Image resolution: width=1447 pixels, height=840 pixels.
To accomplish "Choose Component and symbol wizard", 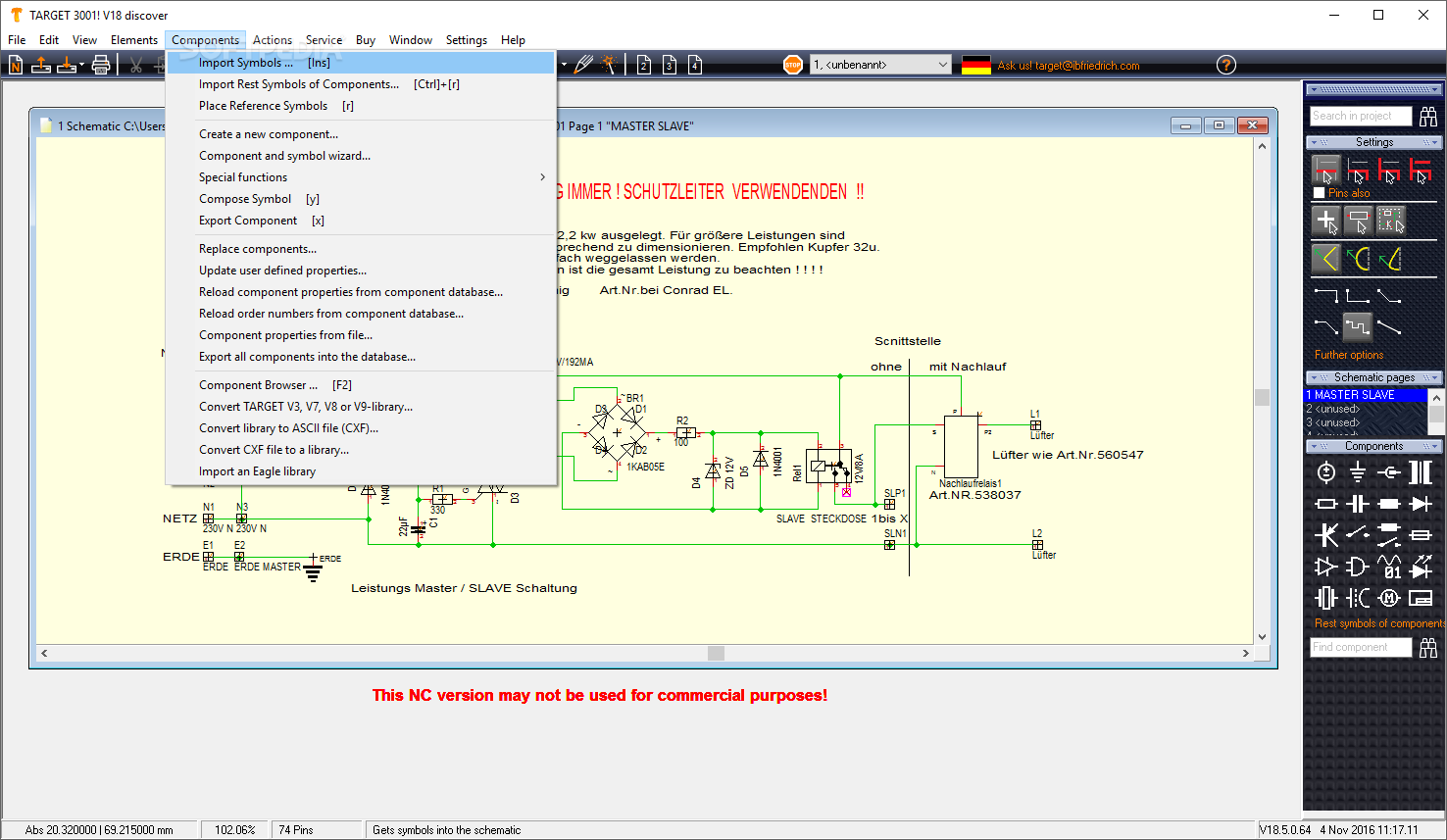I will [x=362, y=156].
